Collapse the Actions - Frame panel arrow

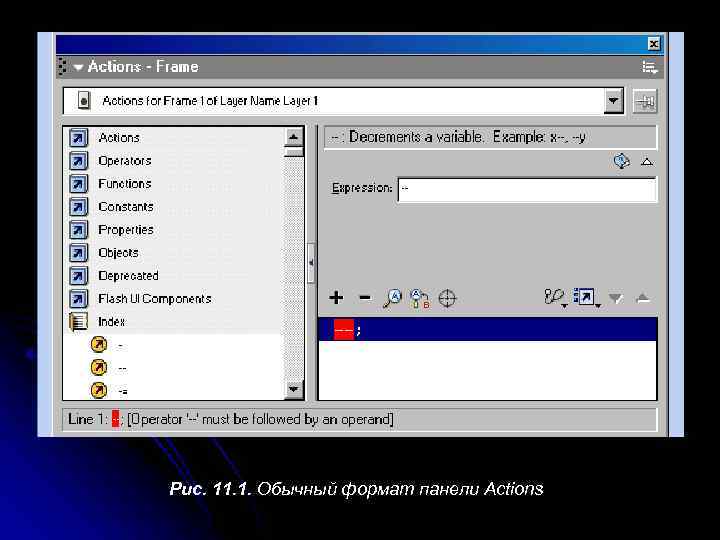point(79,68)
